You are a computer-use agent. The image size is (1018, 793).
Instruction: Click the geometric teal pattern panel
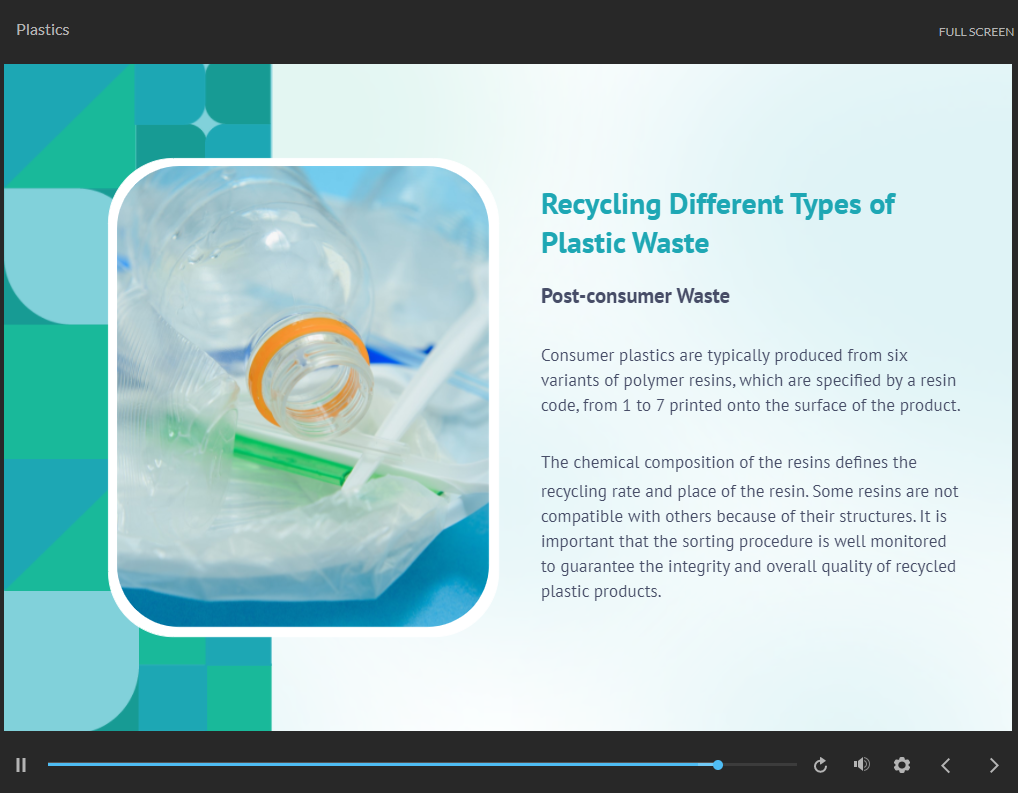60,400
